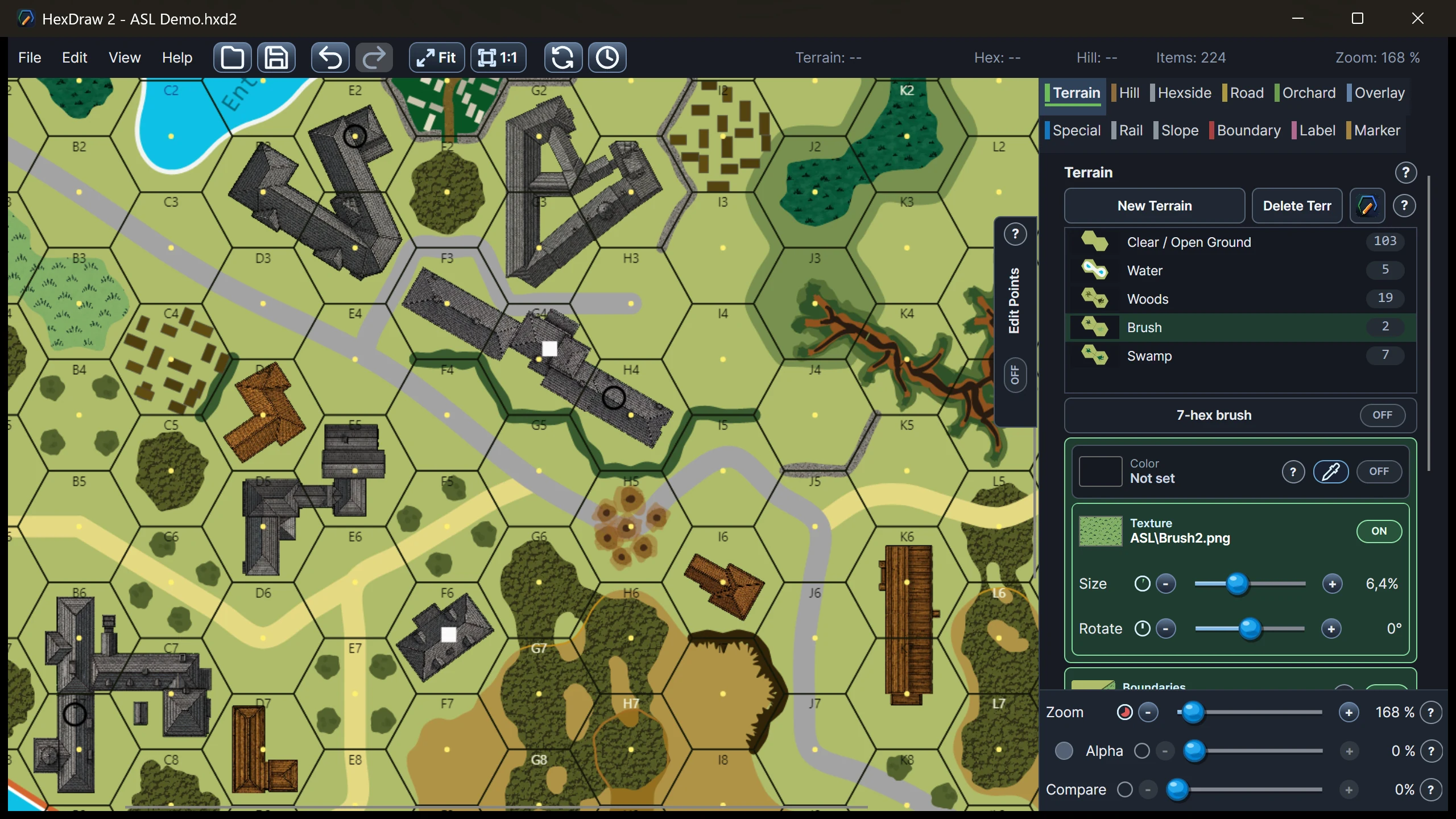Decrease Size with minus button
This screenshot has width=1456, height=819.
pos(1166,584)
